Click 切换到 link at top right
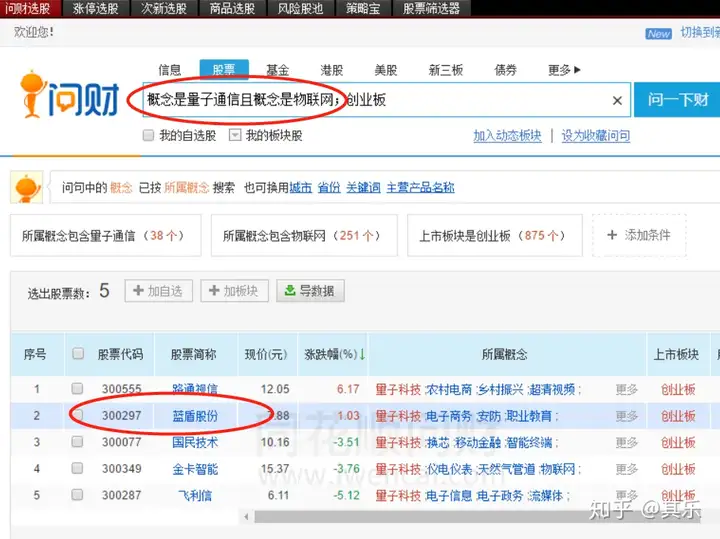 pyautogui.click(x=700, y=32)
